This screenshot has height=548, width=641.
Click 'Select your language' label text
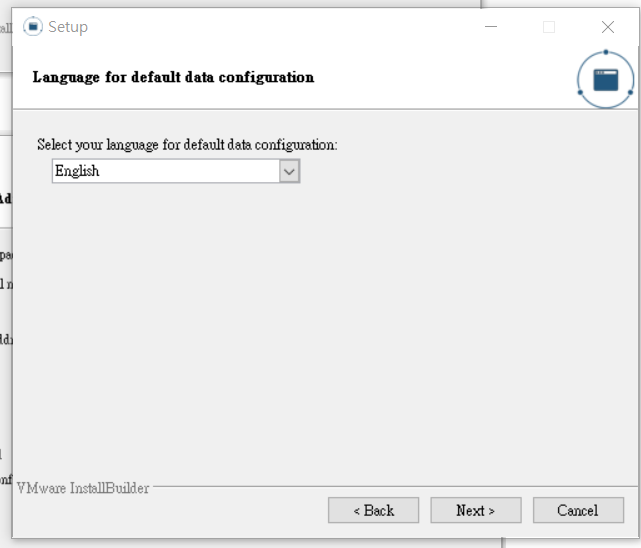[187, 145]
